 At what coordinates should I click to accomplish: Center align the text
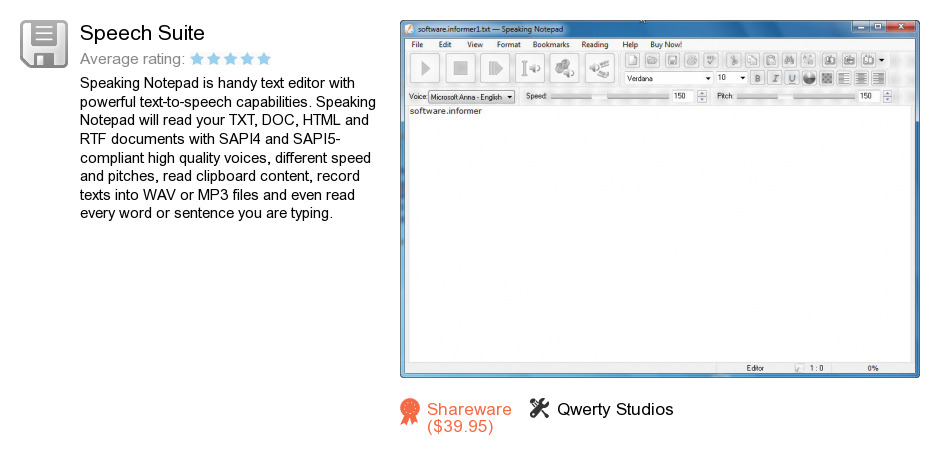pos(861,78)
